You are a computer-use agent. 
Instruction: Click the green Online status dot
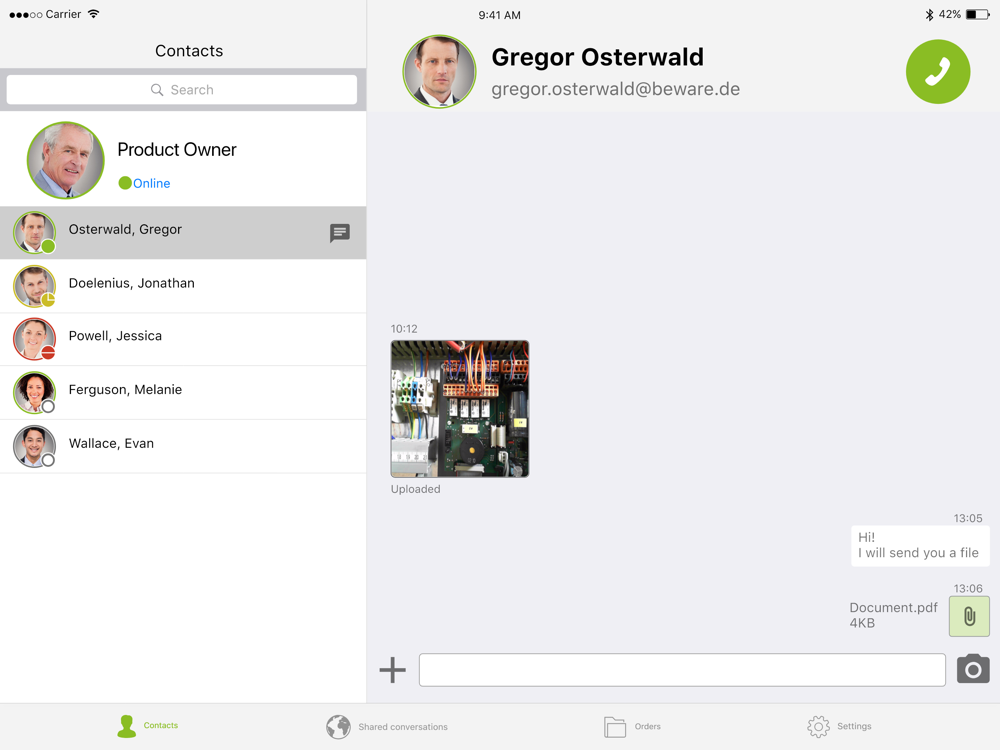pos(125,183)
